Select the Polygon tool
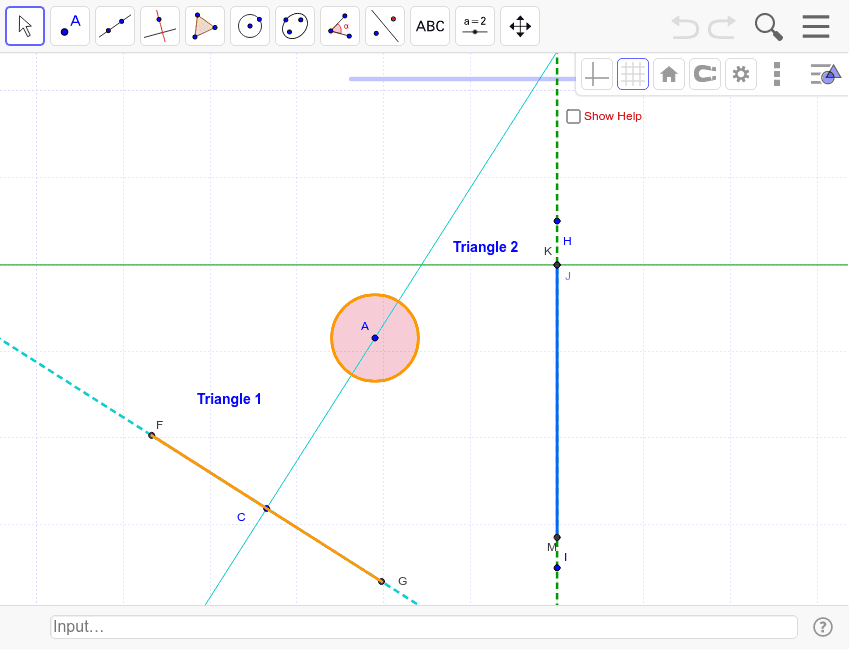 pyautogui.click(x=205, y=26)
